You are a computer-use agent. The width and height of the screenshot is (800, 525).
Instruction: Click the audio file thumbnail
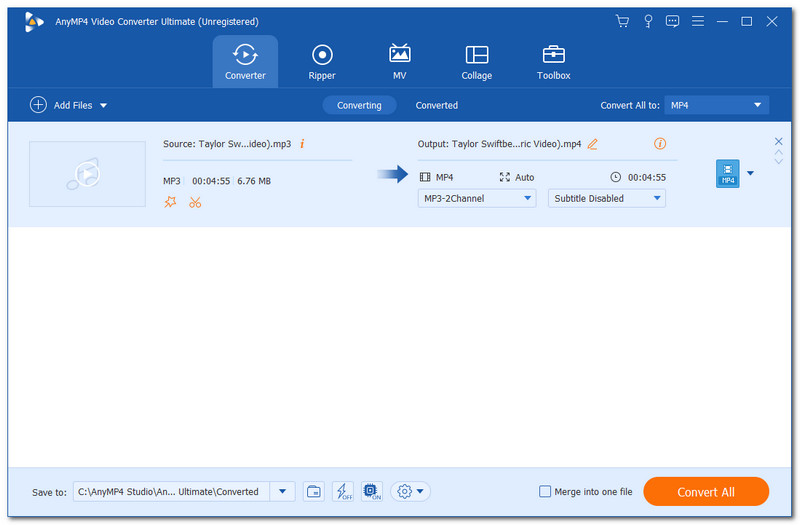click(x=87, y=174)
